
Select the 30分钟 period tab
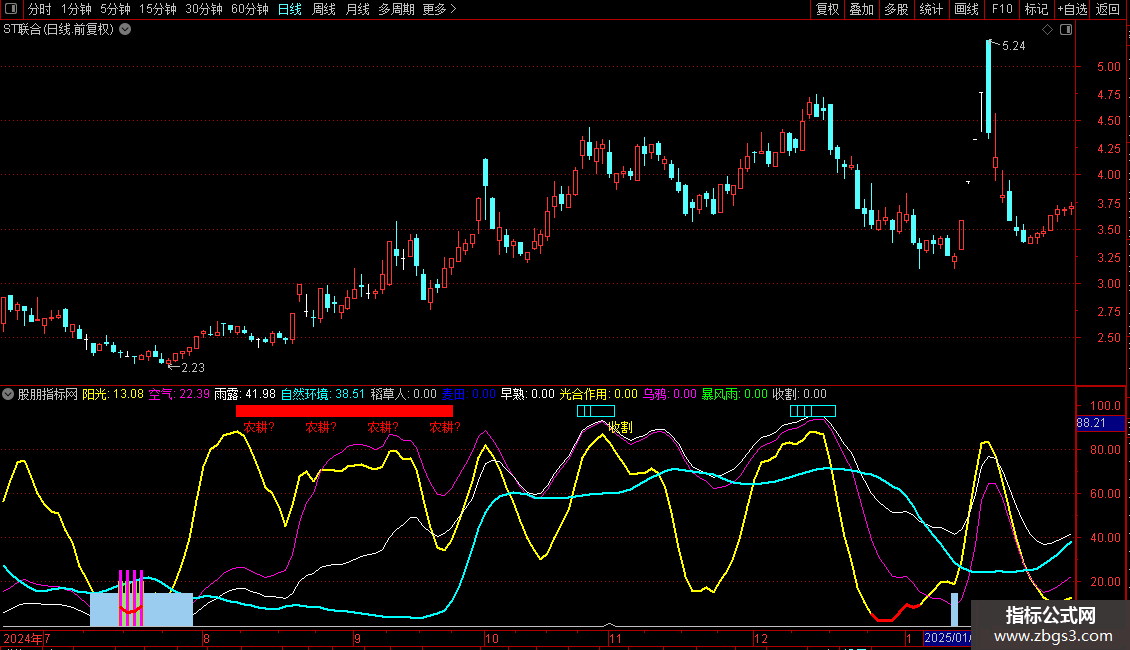204,9
